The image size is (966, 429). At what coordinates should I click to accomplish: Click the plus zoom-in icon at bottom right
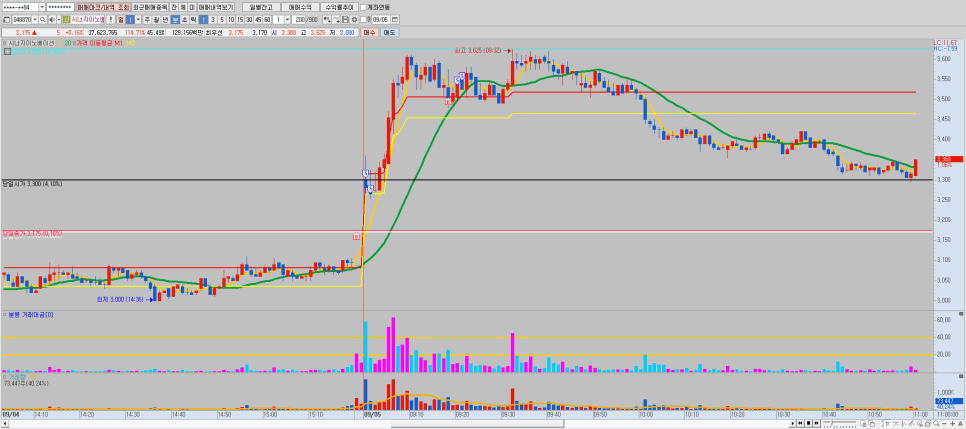point(952,423)
